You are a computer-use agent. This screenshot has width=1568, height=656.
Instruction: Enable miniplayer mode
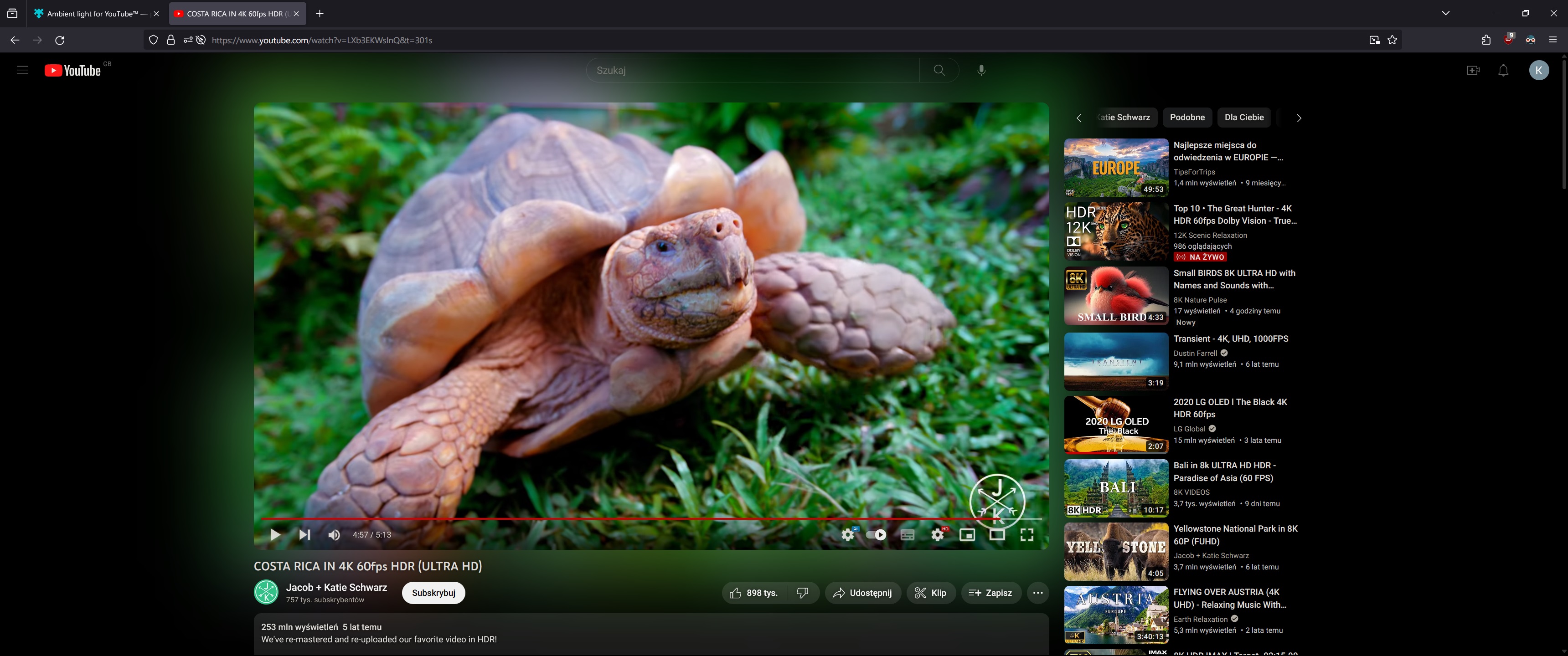(x=967, y=535)
